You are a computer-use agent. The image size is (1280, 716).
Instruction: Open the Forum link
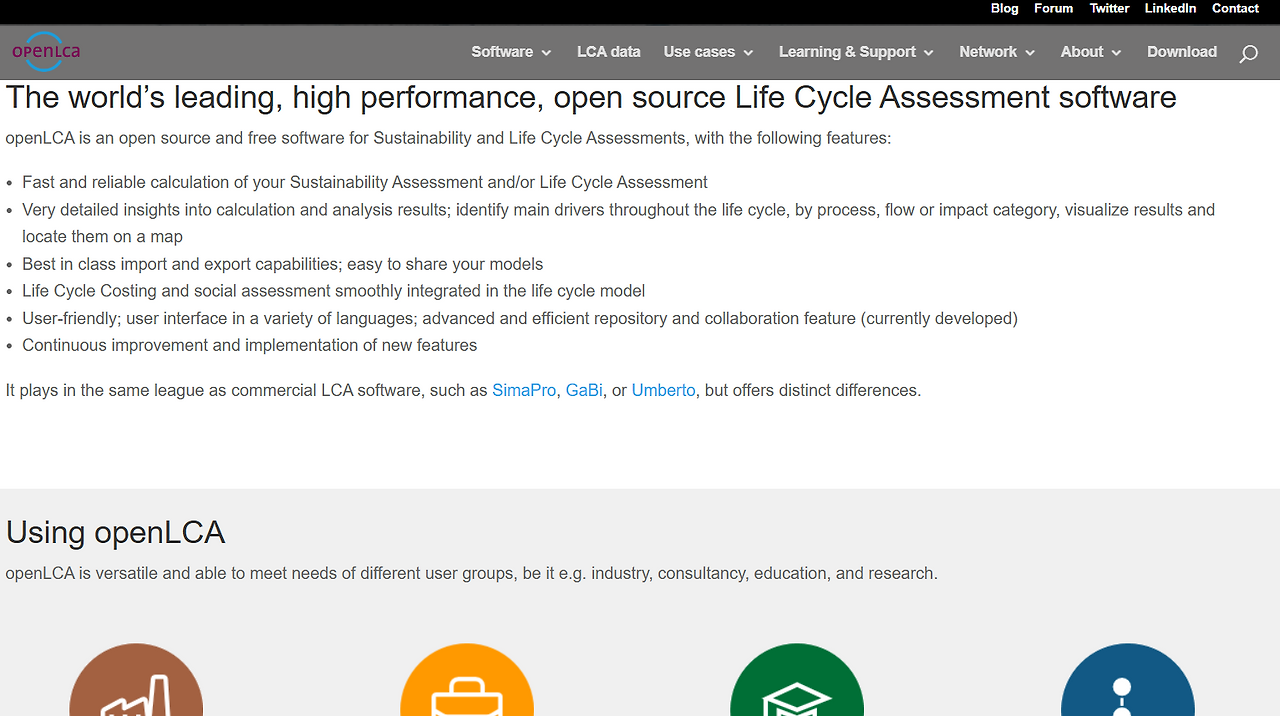tap(1053, 8)
